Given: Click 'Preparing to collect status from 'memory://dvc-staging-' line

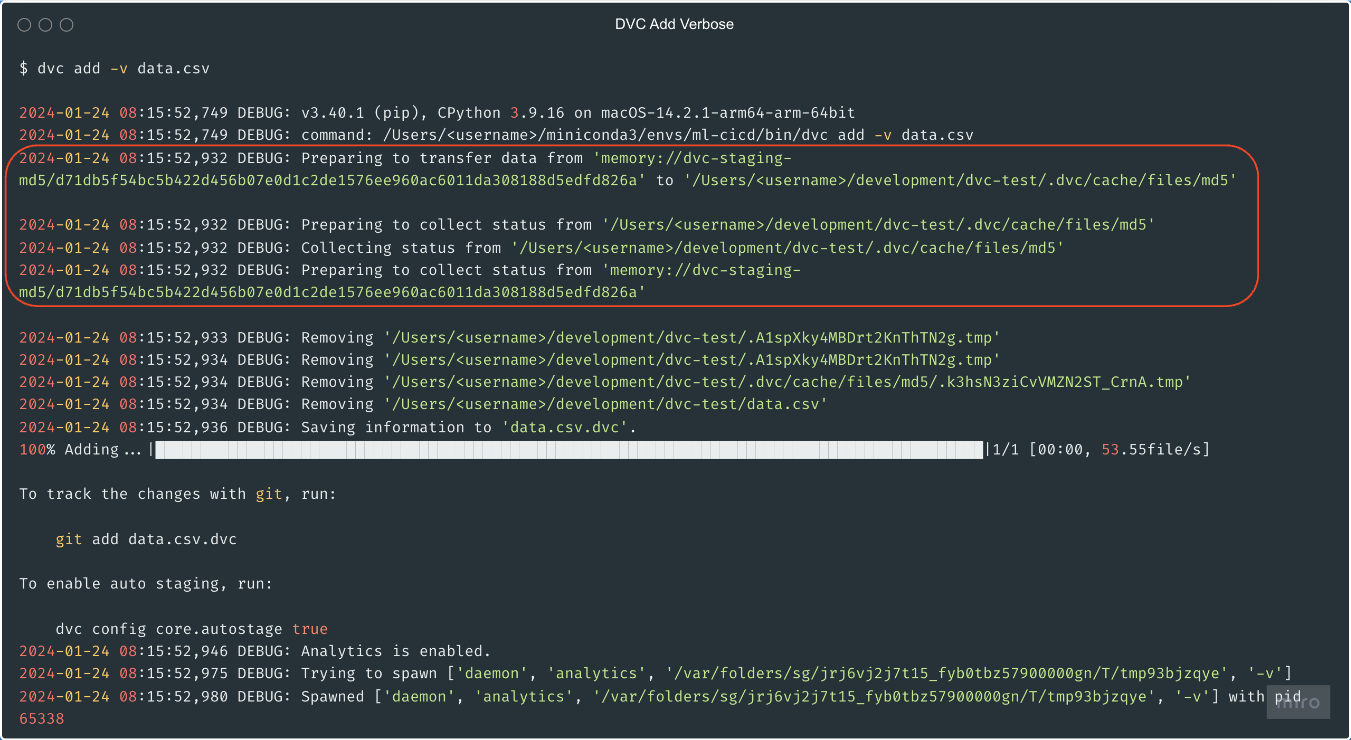Looking at the screenshot, I should click(410, 270).
